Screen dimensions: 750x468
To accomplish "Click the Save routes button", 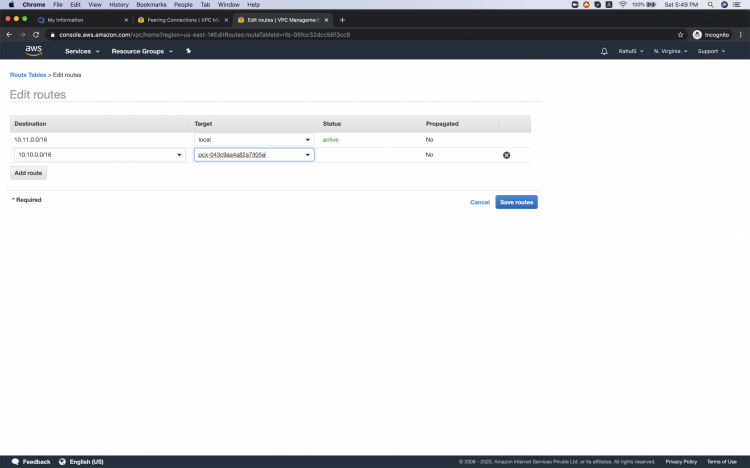I will [x=516, y=202].
